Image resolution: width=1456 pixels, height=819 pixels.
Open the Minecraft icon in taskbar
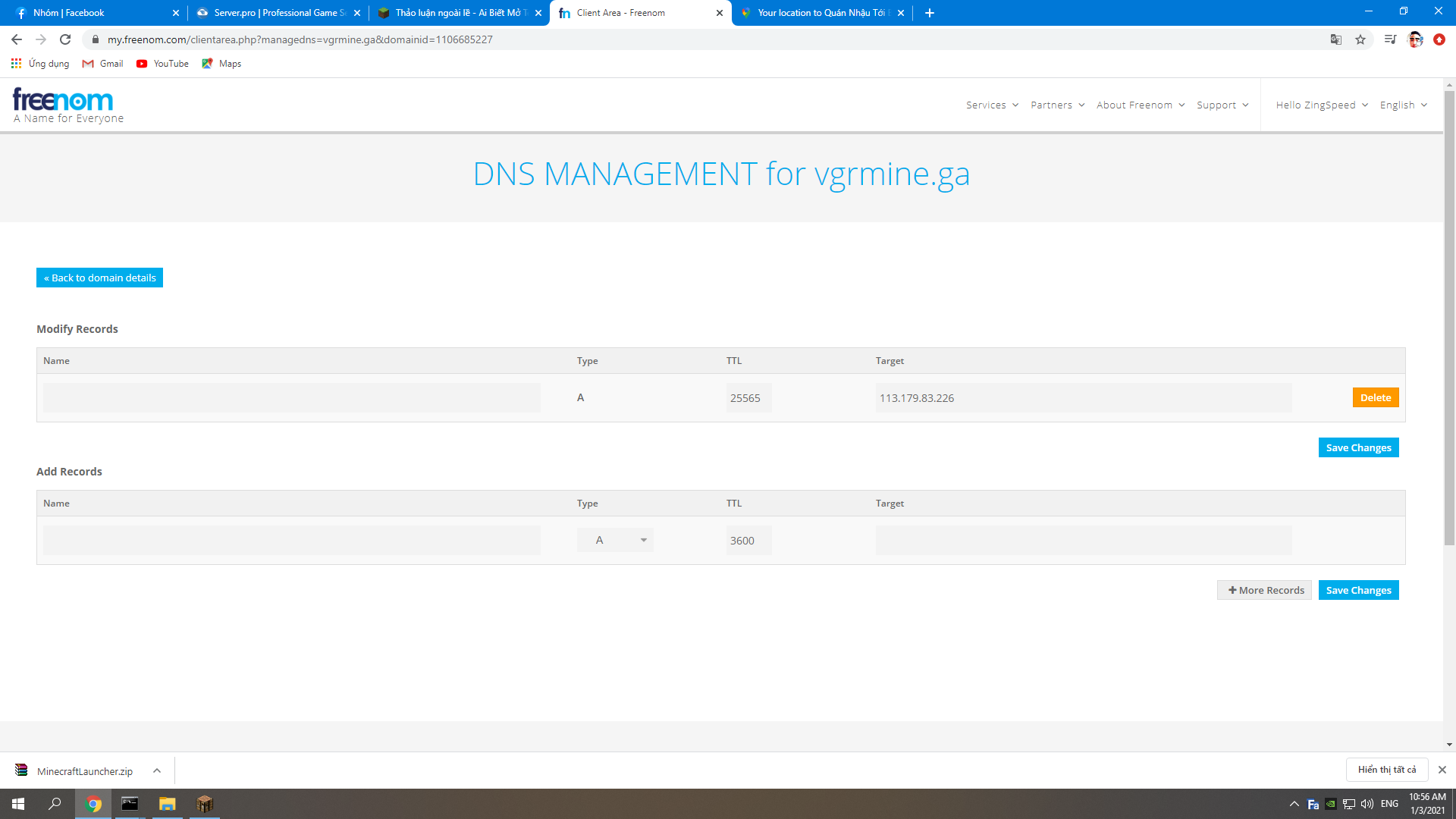pyautogui.click(x=205, y=804)
